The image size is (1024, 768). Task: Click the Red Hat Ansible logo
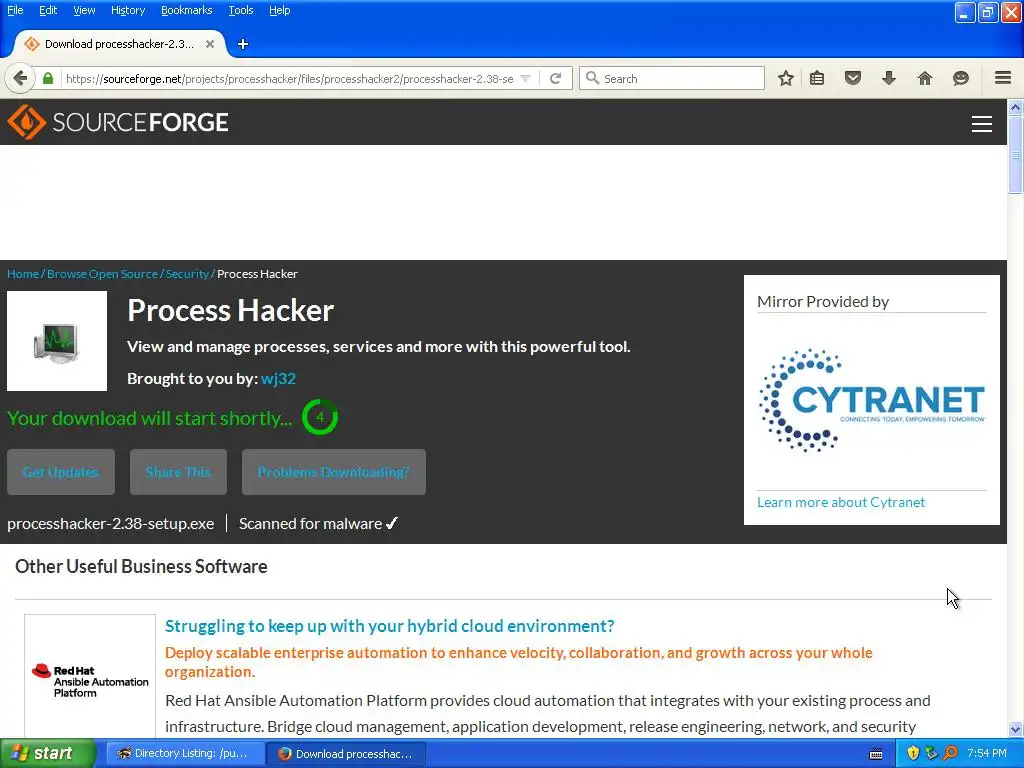click(90, 681)
